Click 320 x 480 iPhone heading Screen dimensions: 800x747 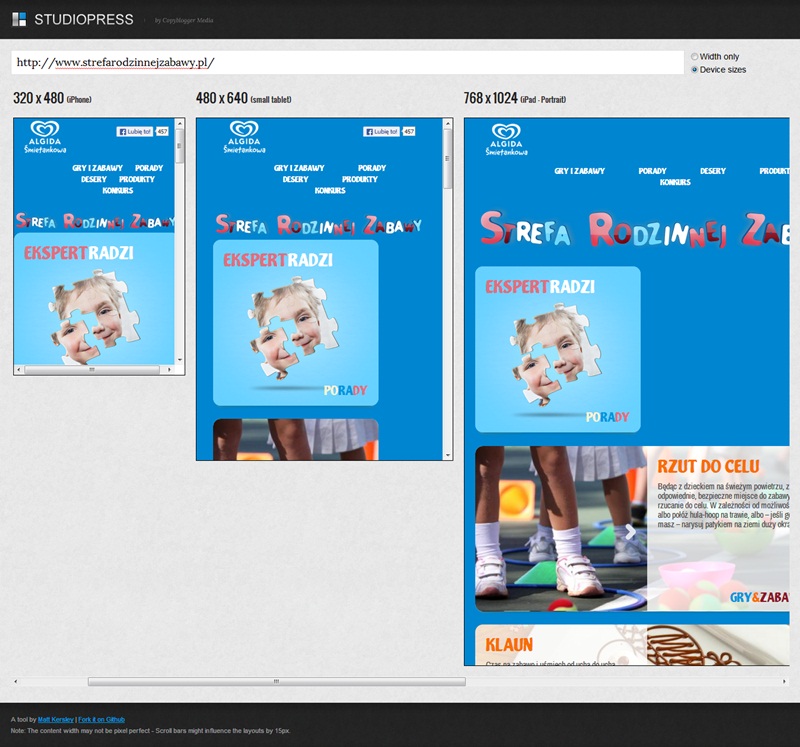tap(53, 98)
